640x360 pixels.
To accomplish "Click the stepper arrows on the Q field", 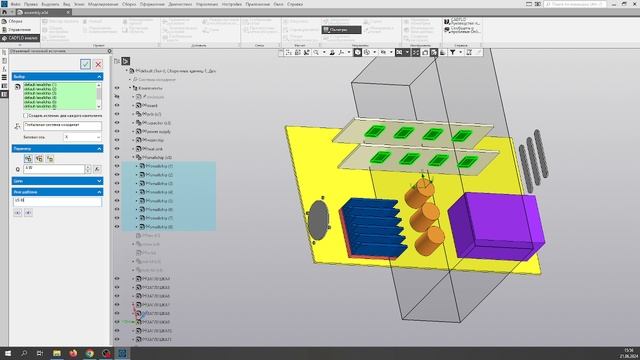I will click(88, 169).
